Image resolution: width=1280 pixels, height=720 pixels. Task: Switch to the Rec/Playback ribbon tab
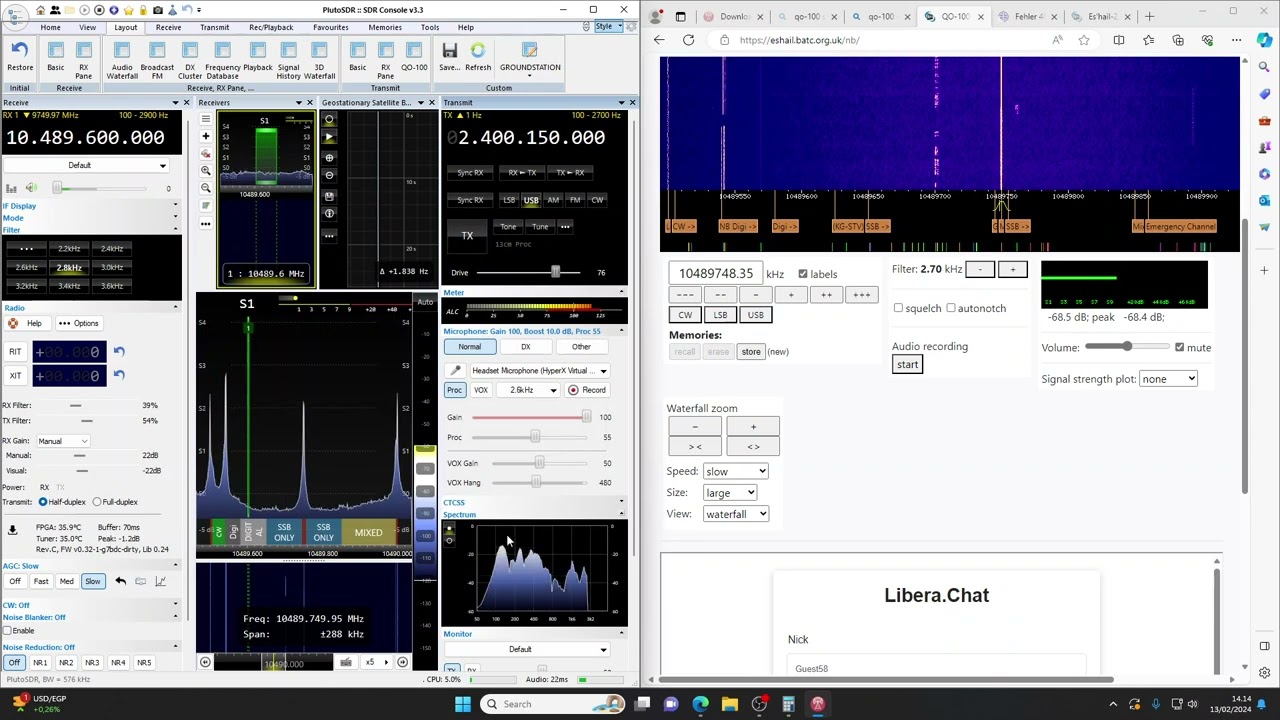pos(271,27)
